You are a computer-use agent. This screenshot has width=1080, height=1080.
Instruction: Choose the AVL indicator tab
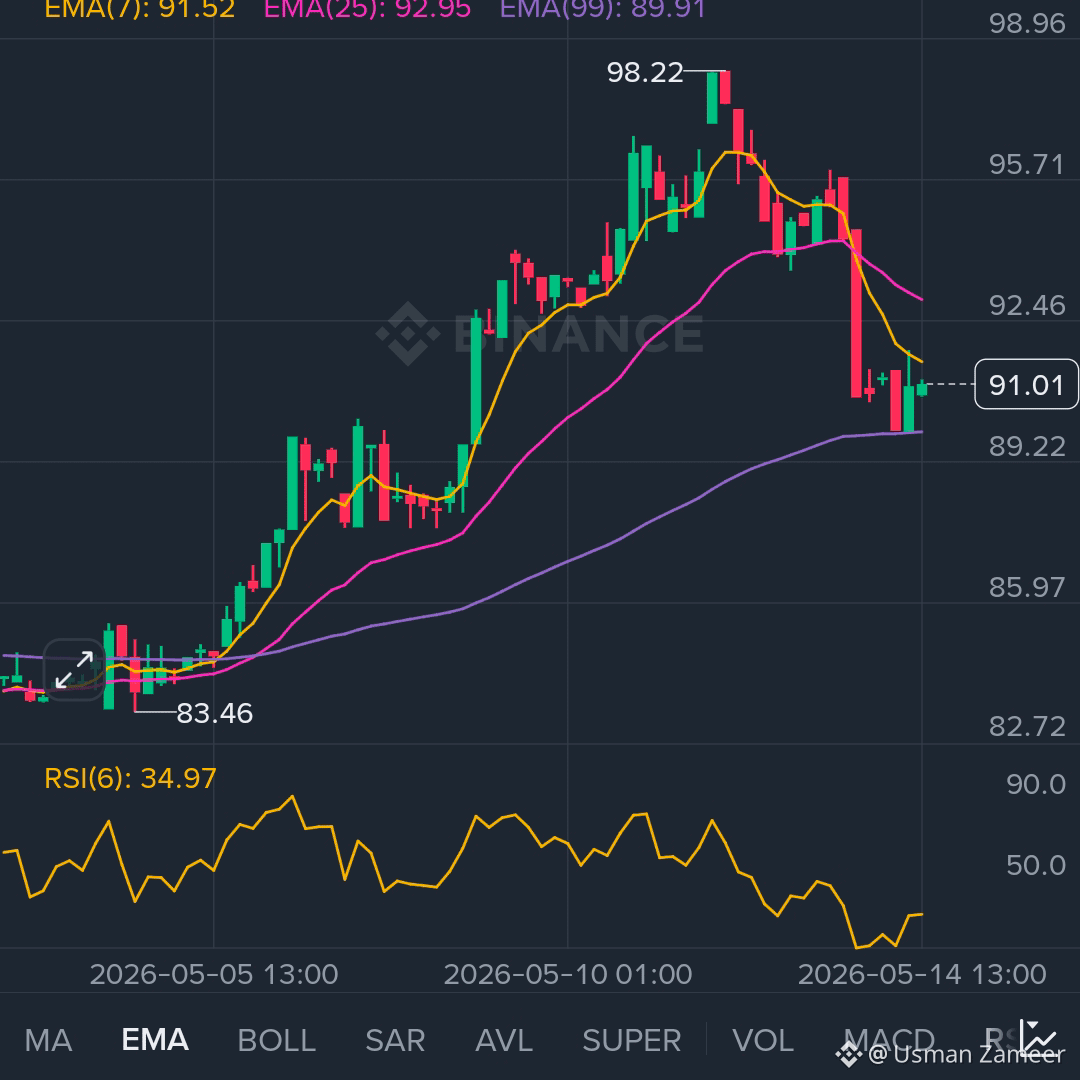(x=503, y=1040)
